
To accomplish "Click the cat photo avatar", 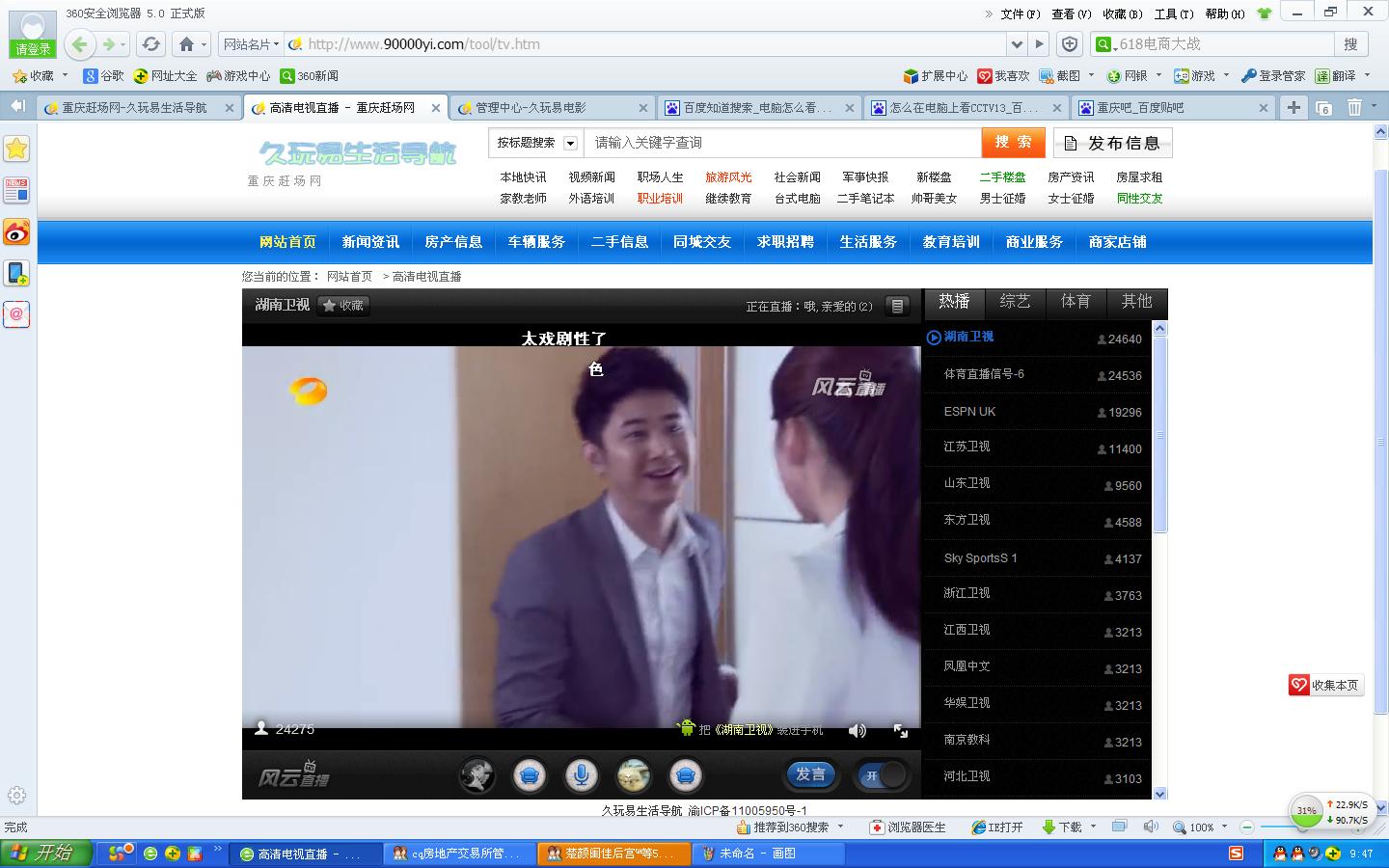I will coord(633,774).
